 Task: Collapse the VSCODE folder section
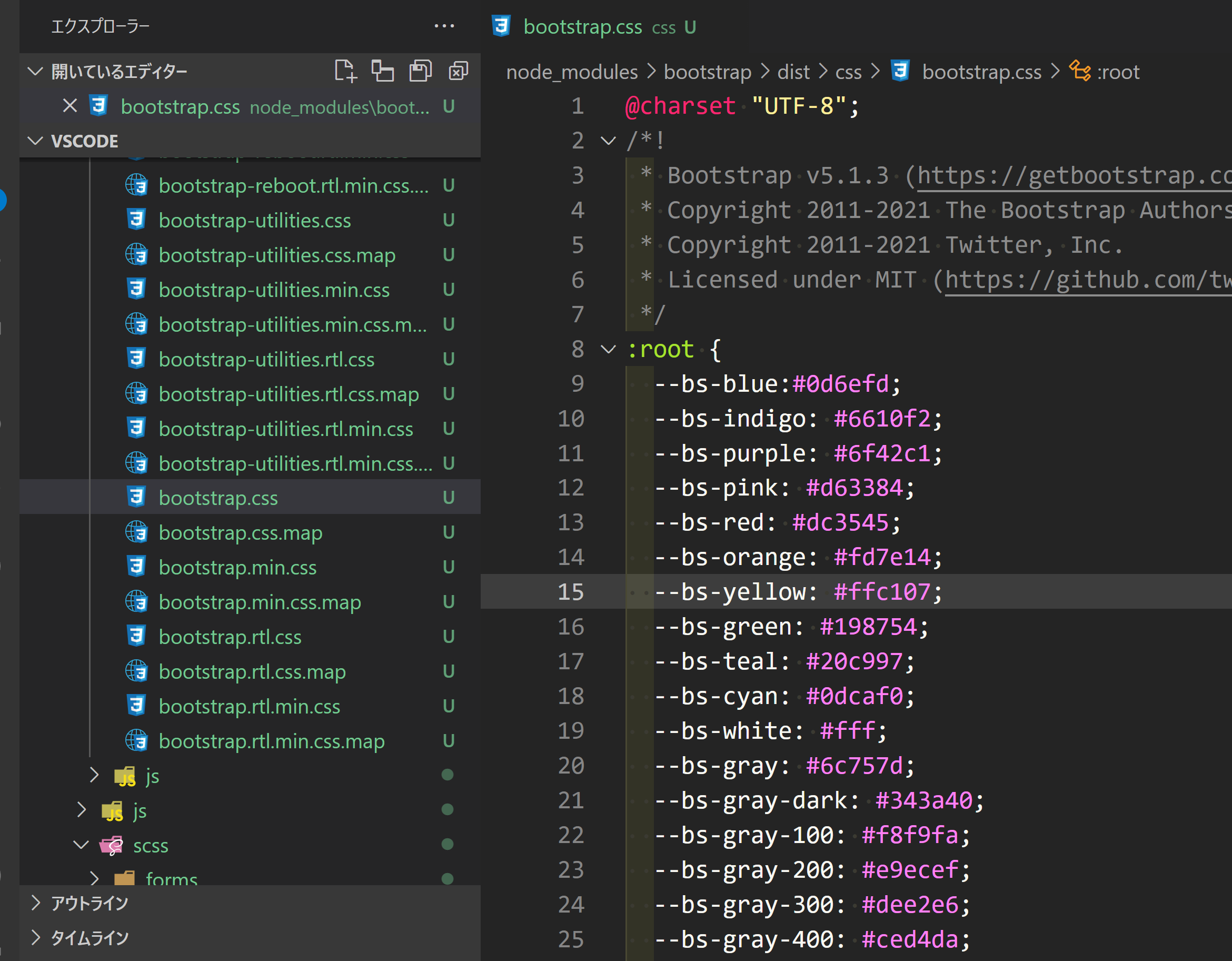pyautogui.click(x=36, y=141)
